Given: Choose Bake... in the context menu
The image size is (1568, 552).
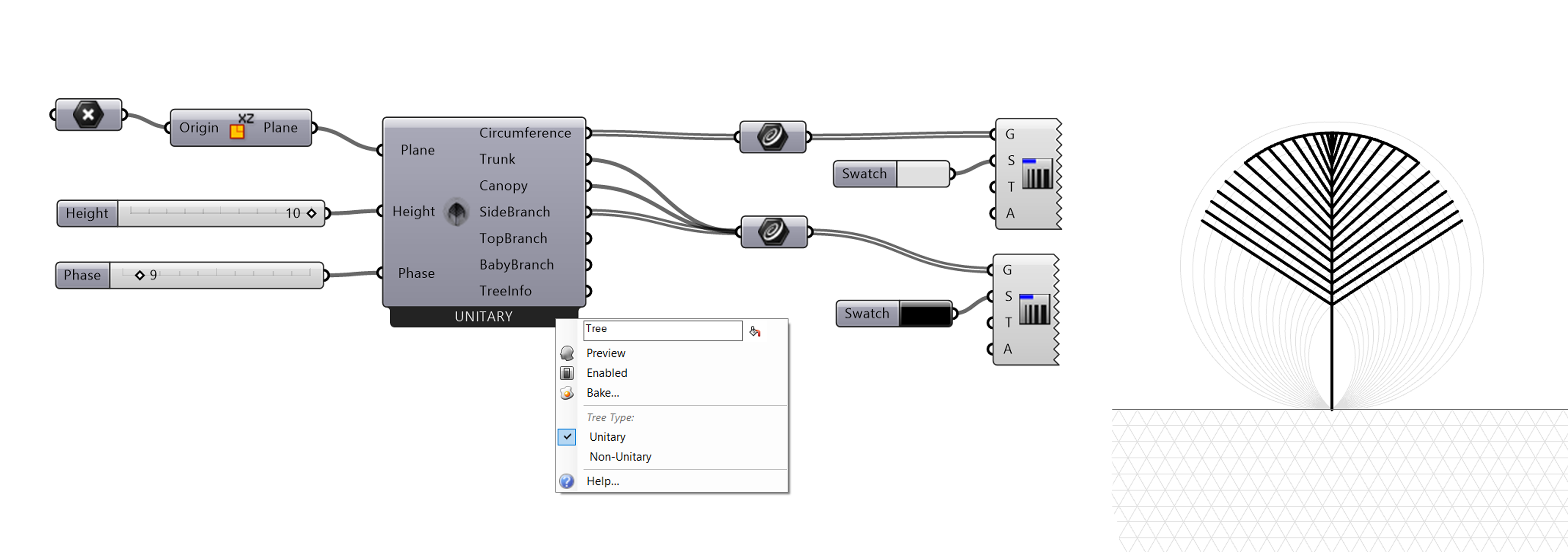Looking at the screenshot, I should (x=603, y=393).
